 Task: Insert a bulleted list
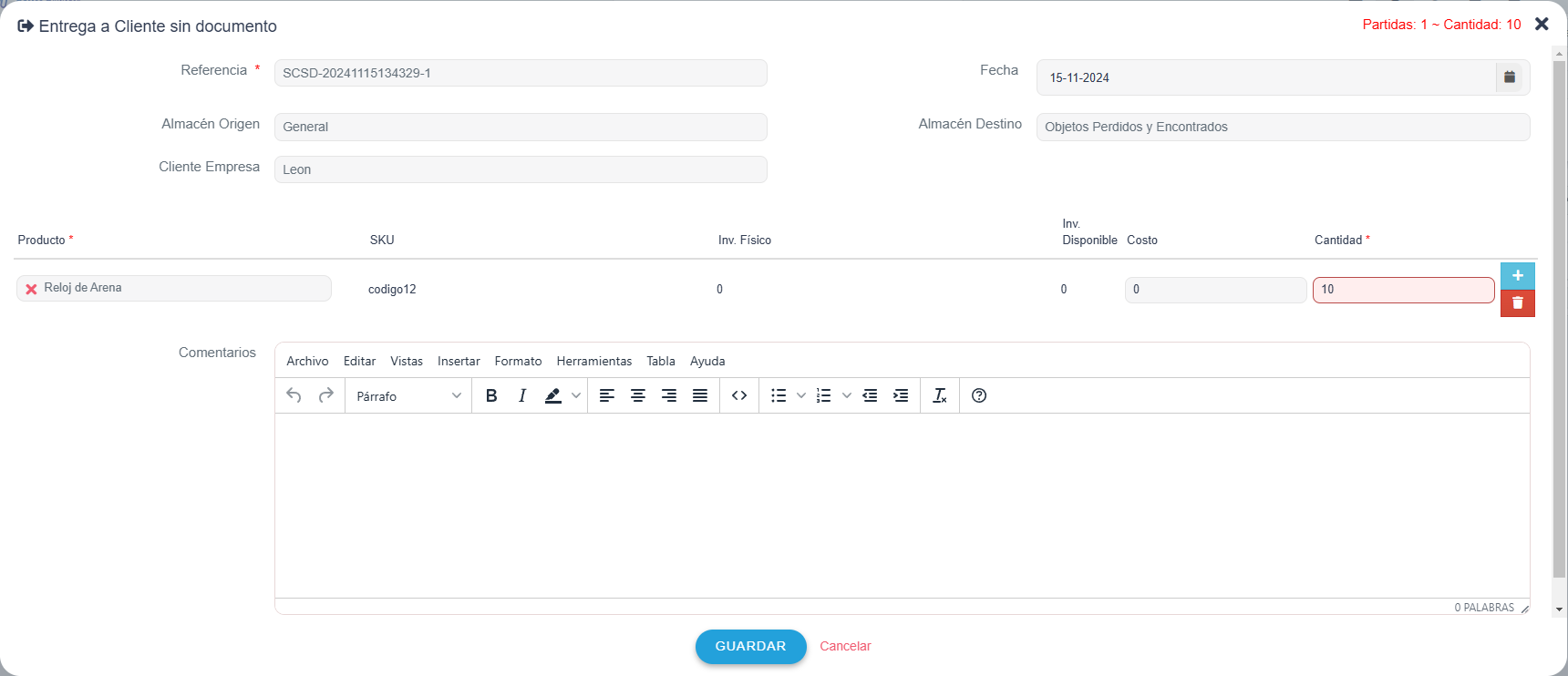point(779,395)
